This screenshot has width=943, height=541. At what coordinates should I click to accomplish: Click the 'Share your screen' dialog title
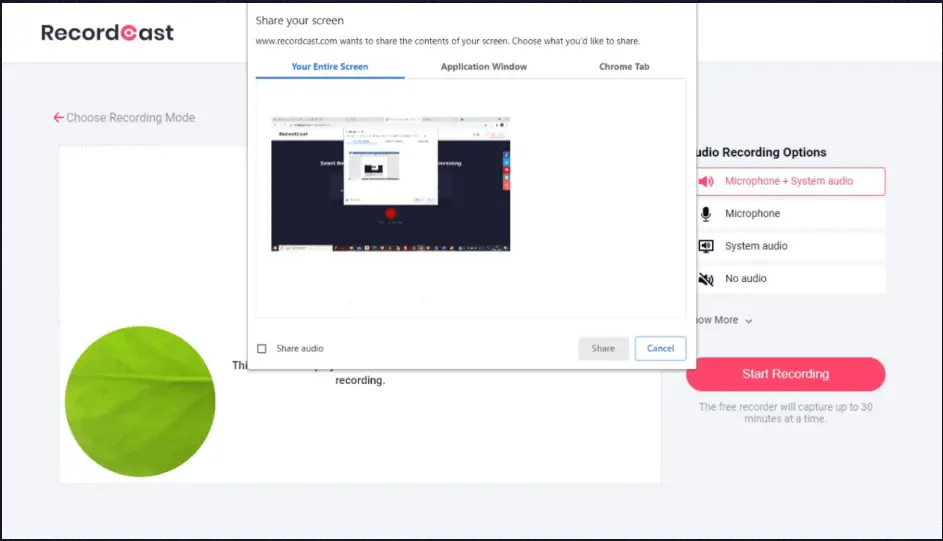(x=299, y=20)
